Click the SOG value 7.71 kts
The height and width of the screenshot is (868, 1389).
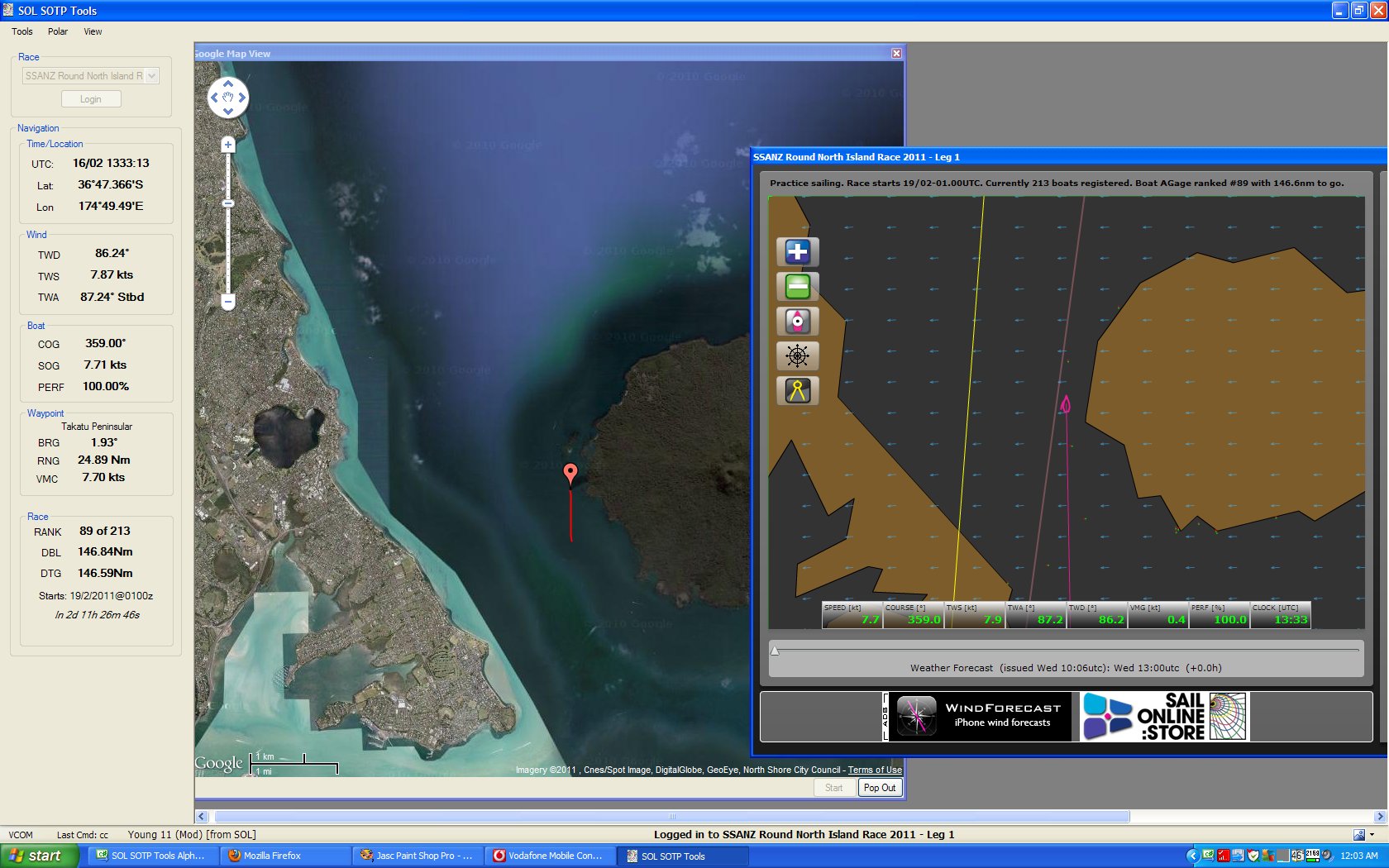(105, 365)
